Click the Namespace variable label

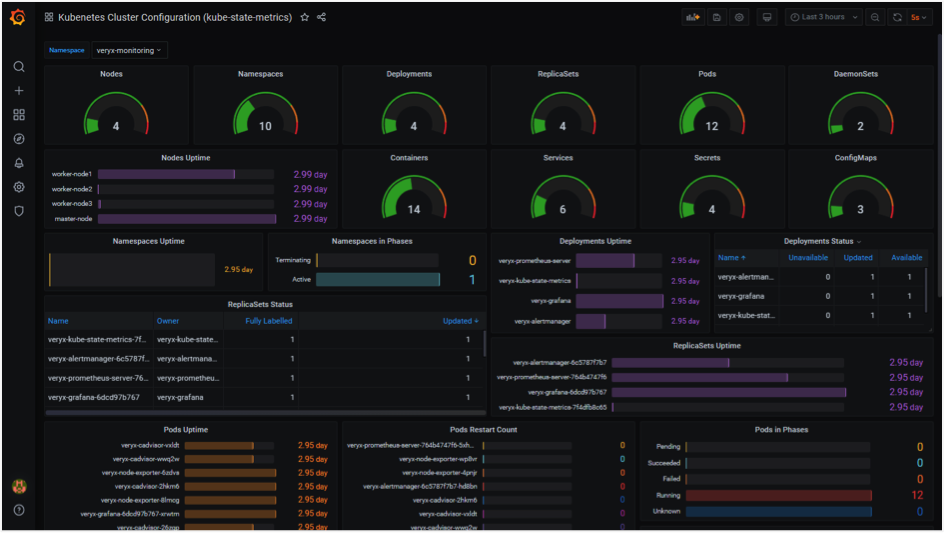(67, 51)
